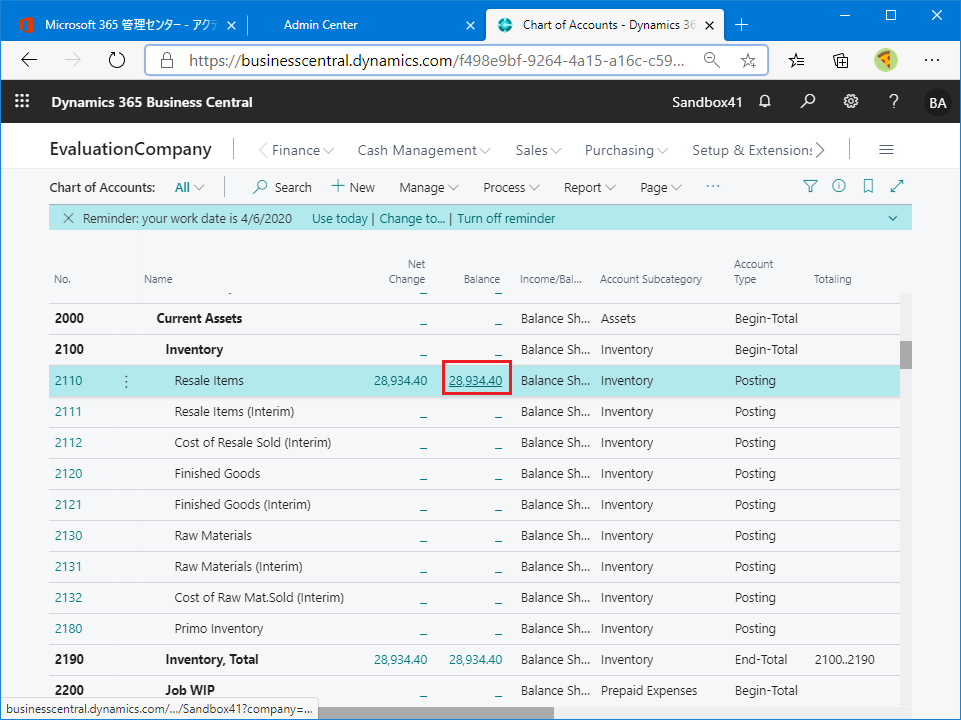This screenshot has height=720, width=961.
Task: Switch to the Admin Center tab
Action: [x=321, y=25]
